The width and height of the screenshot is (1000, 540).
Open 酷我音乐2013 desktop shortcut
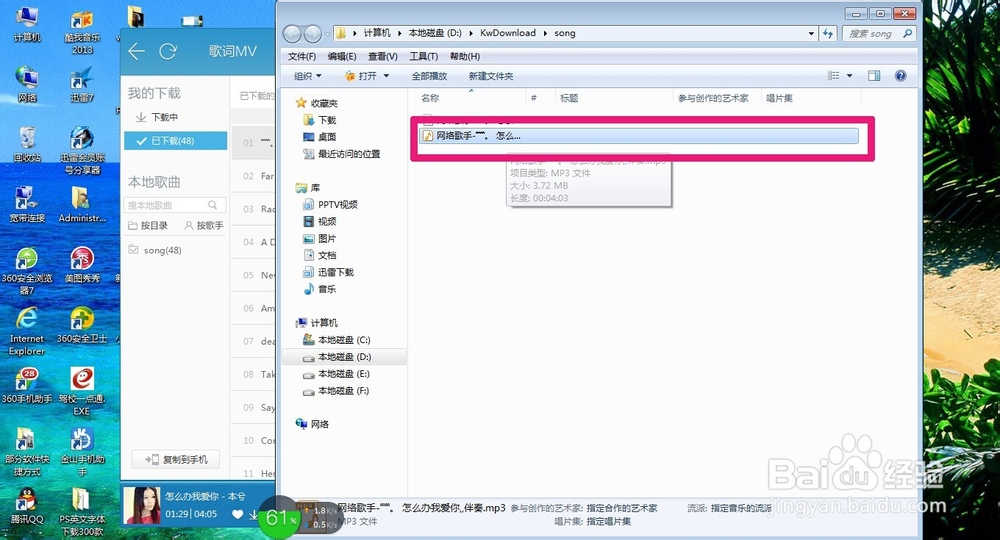point(82,31)
